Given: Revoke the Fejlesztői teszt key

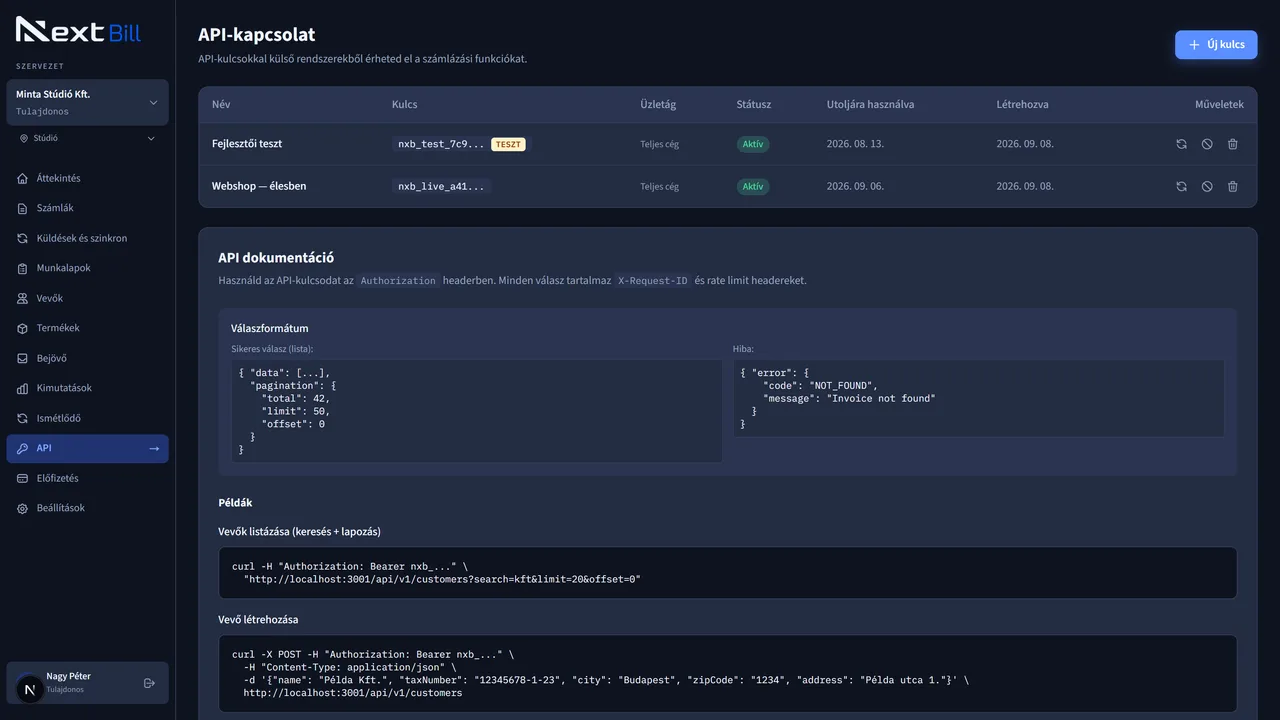Looking at the screenshot, I should point(1207,144).
